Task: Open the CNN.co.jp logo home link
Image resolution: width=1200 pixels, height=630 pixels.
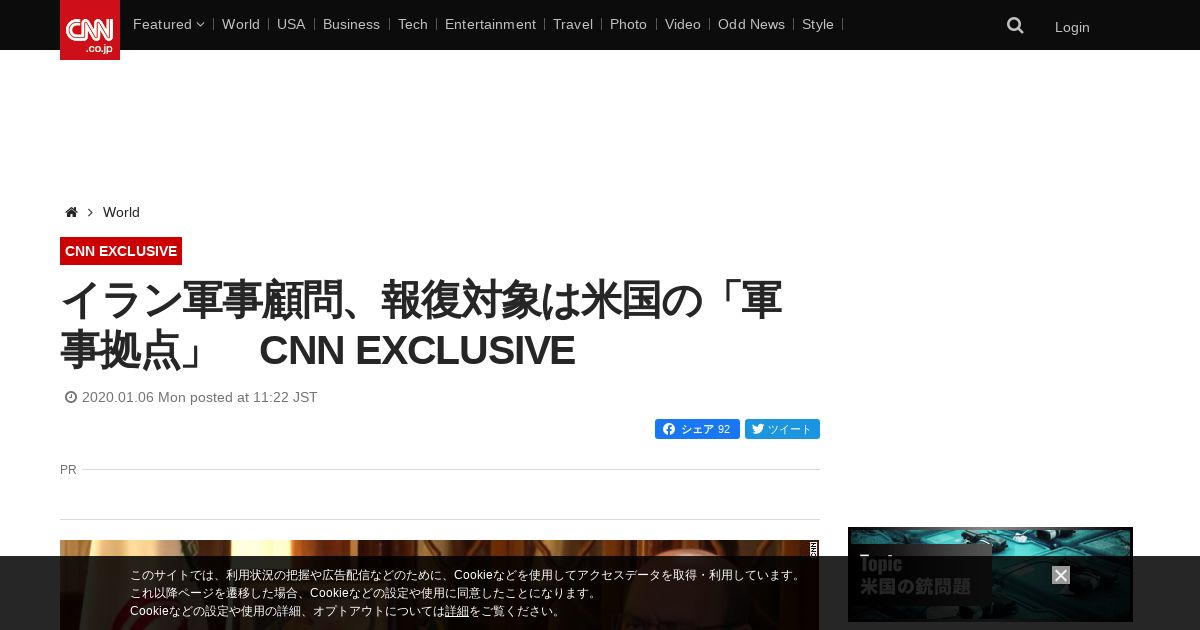Action: click(90, 30)
